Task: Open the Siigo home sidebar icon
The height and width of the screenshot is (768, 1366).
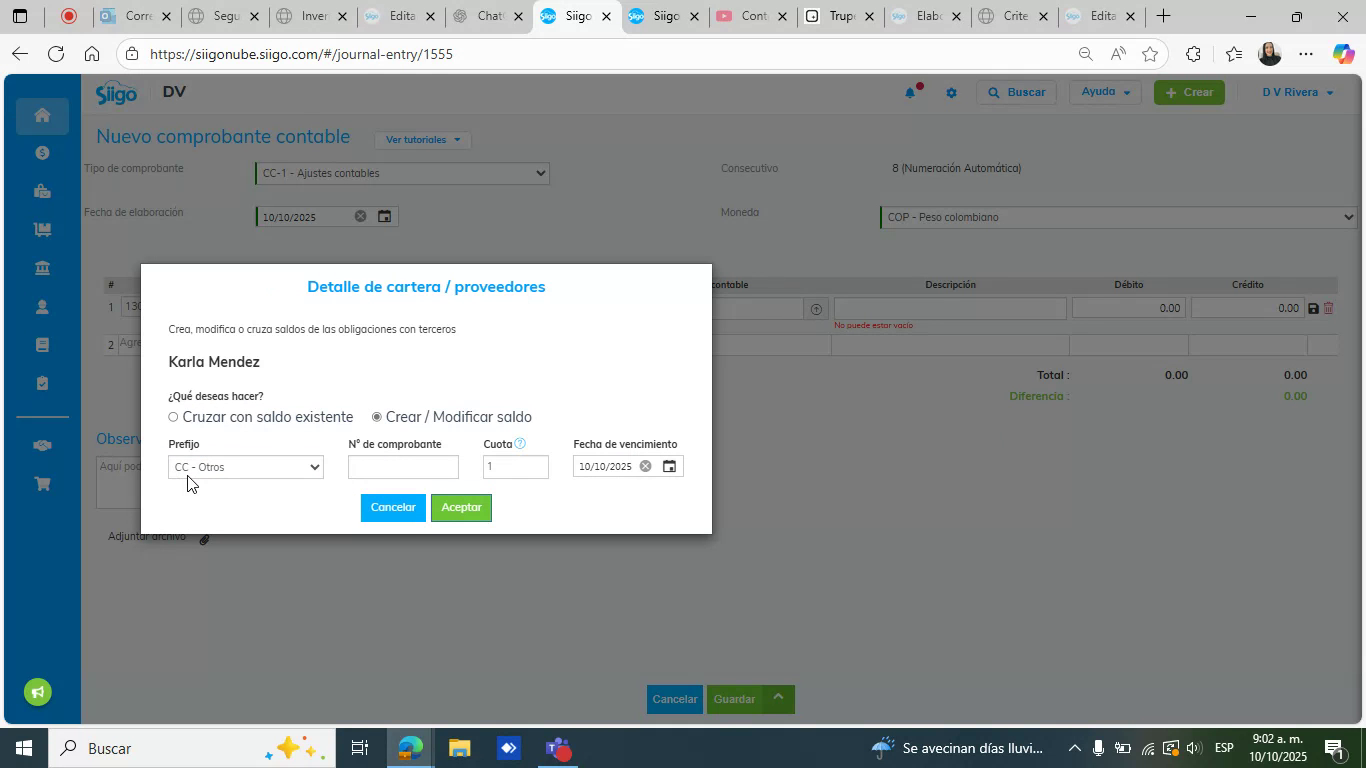Action: coord(42,115)
